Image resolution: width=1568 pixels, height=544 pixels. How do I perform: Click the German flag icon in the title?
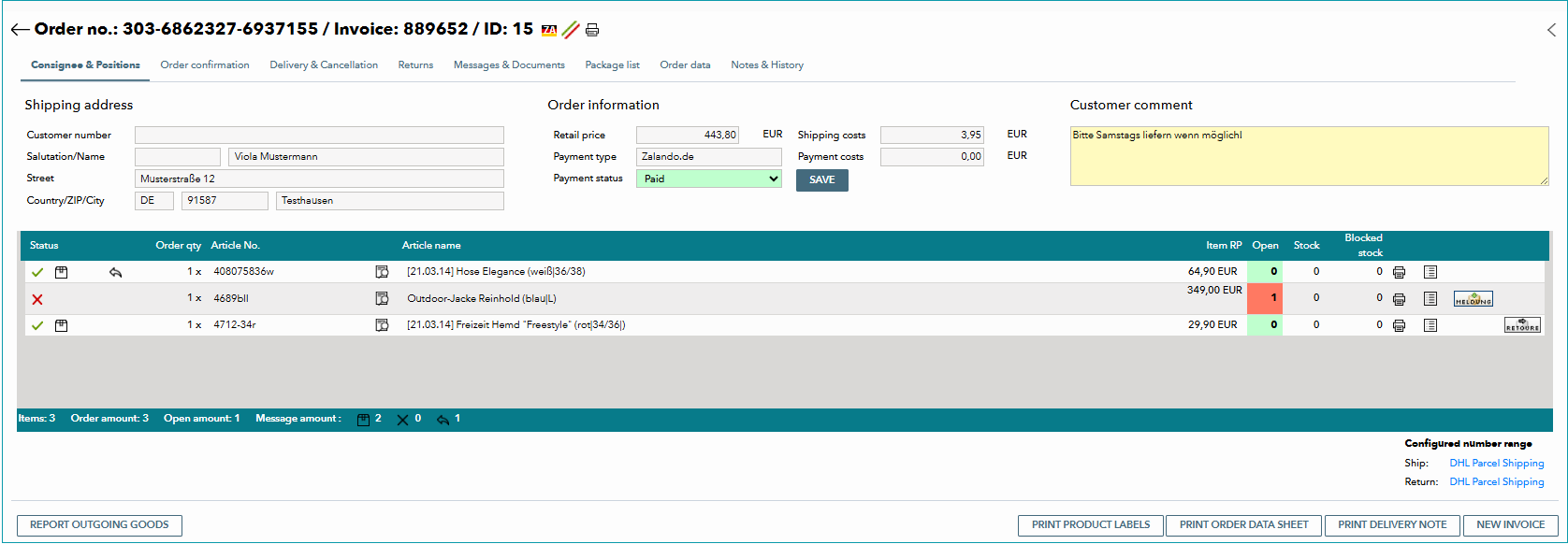[549, 30]
